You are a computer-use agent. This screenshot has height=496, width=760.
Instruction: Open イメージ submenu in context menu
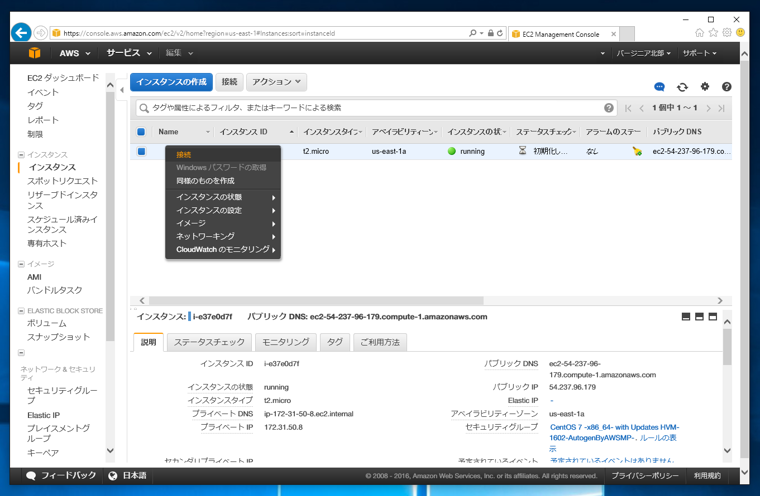coord(223,224)
